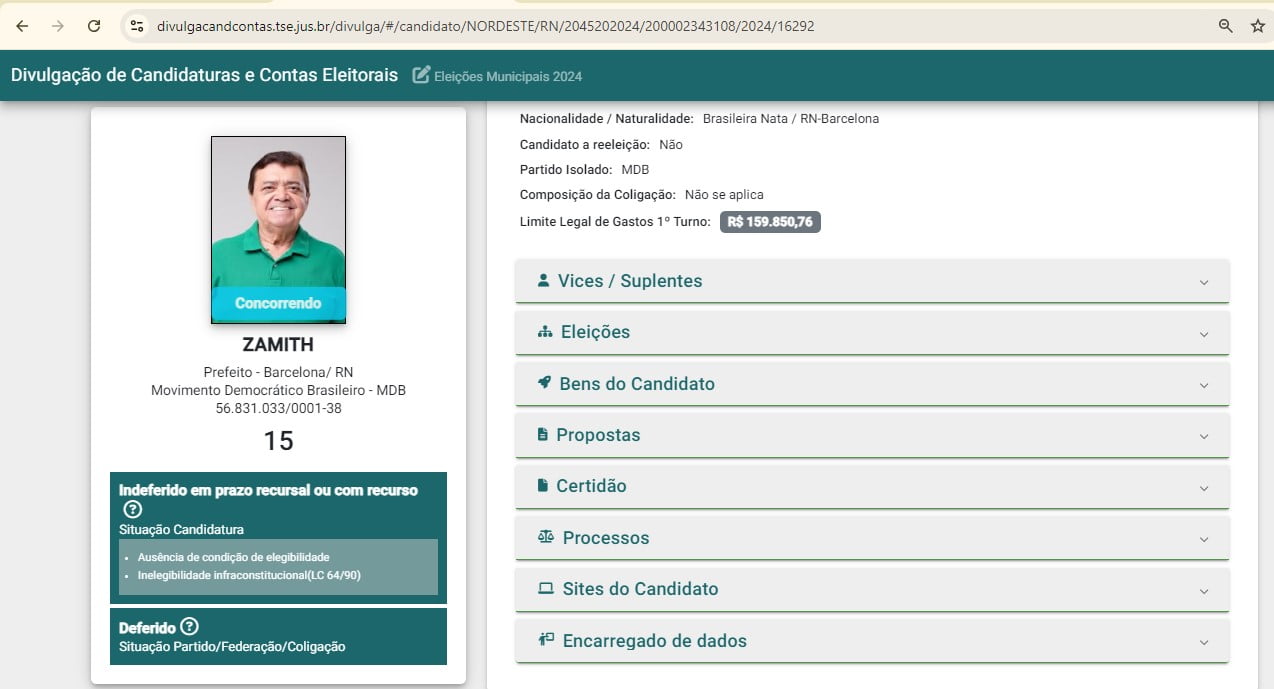Reload the page with refresh icon
The width and height of the screenshot is (1274, 689).
click(94, 26)
